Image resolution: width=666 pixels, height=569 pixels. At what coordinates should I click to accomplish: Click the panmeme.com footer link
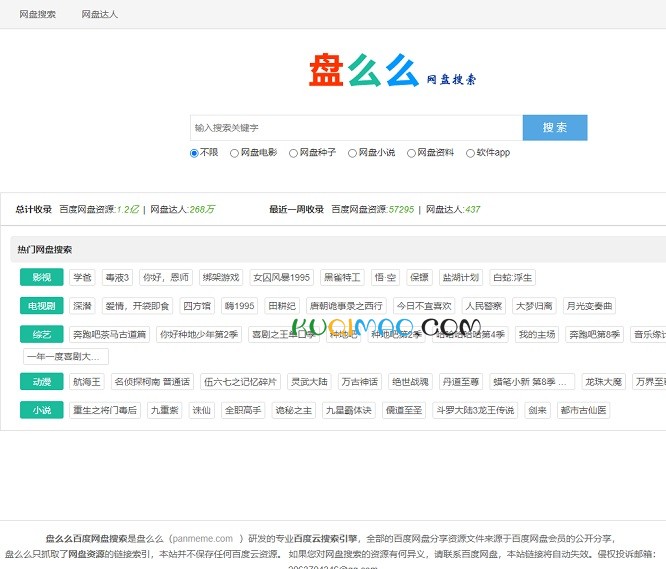(x=203, y=538)
